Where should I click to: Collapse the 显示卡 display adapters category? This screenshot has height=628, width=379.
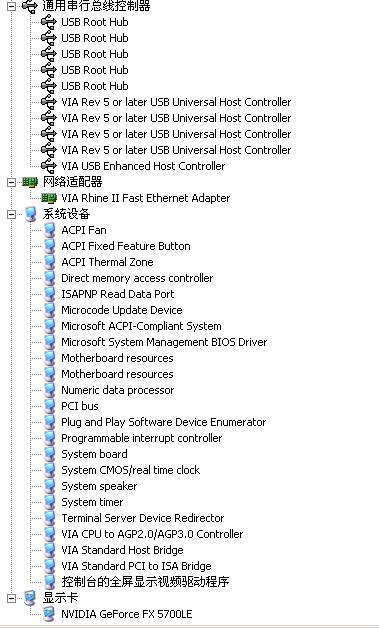coord(12,598)
